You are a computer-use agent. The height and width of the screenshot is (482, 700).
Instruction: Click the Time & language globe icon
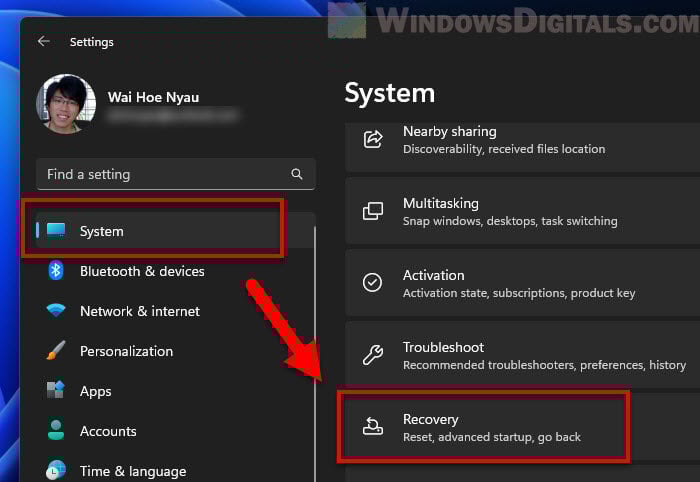(56, 470)
